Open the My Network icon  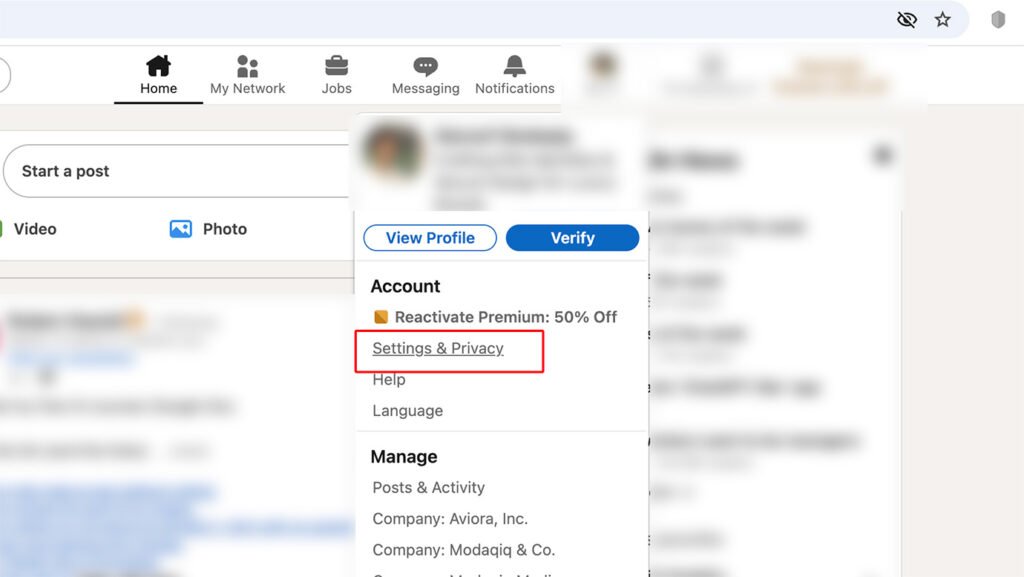(247, 67)
